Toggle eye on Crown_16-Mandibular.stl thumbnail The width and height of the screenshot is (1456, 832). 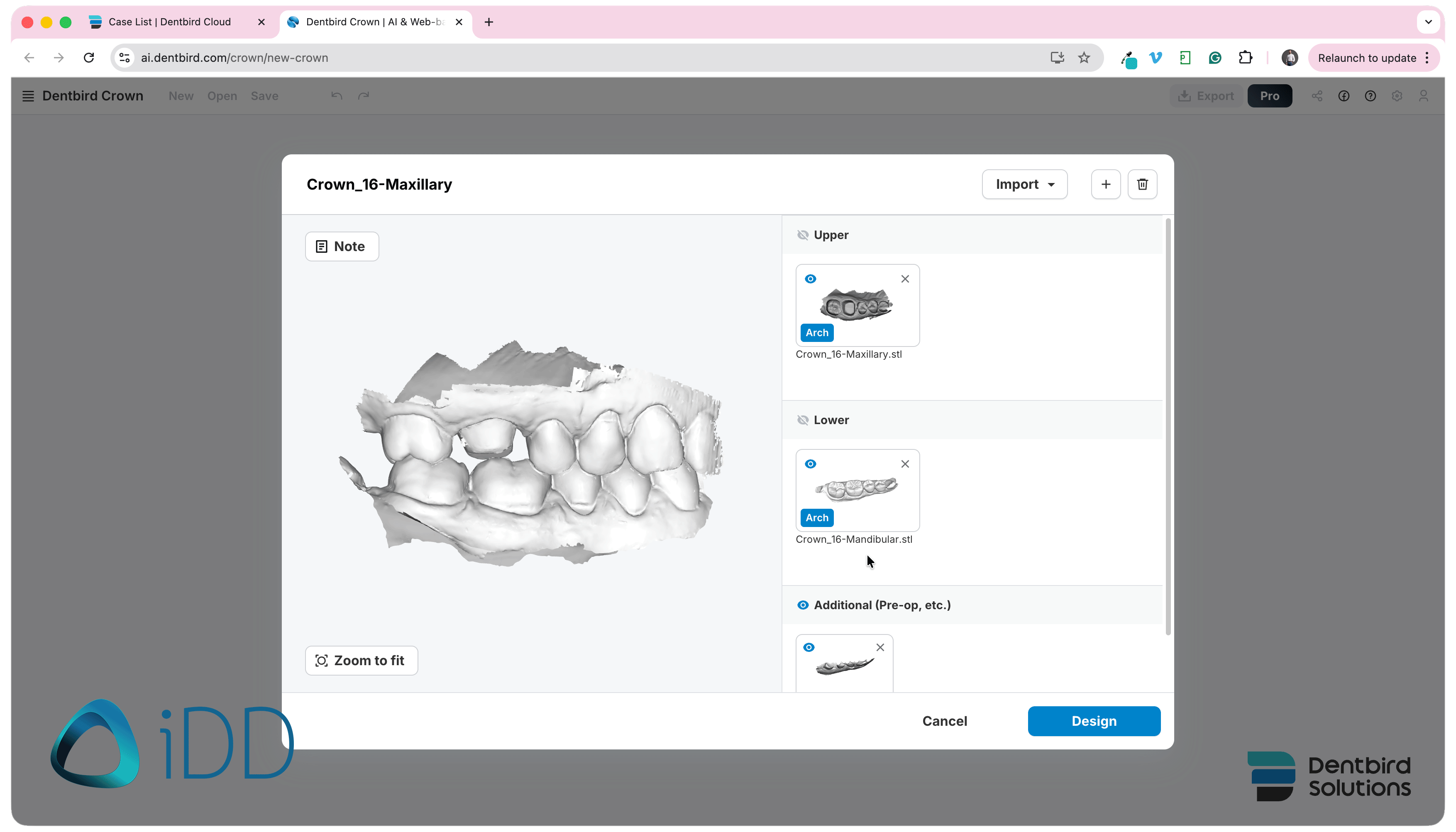(x=810, y=464)
